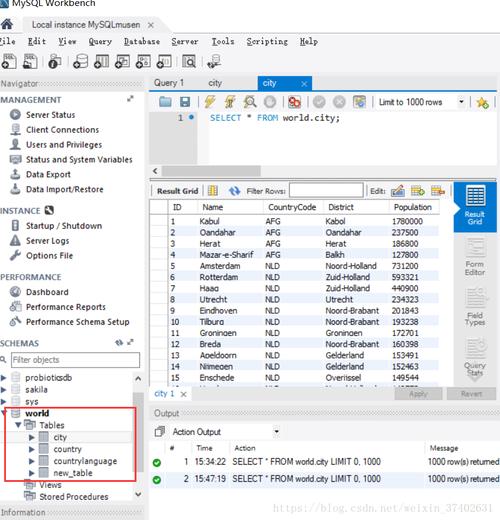Open Data Export
Image resolution: width=500 pixels, height=520 pixels.
[x=48, y=174]
